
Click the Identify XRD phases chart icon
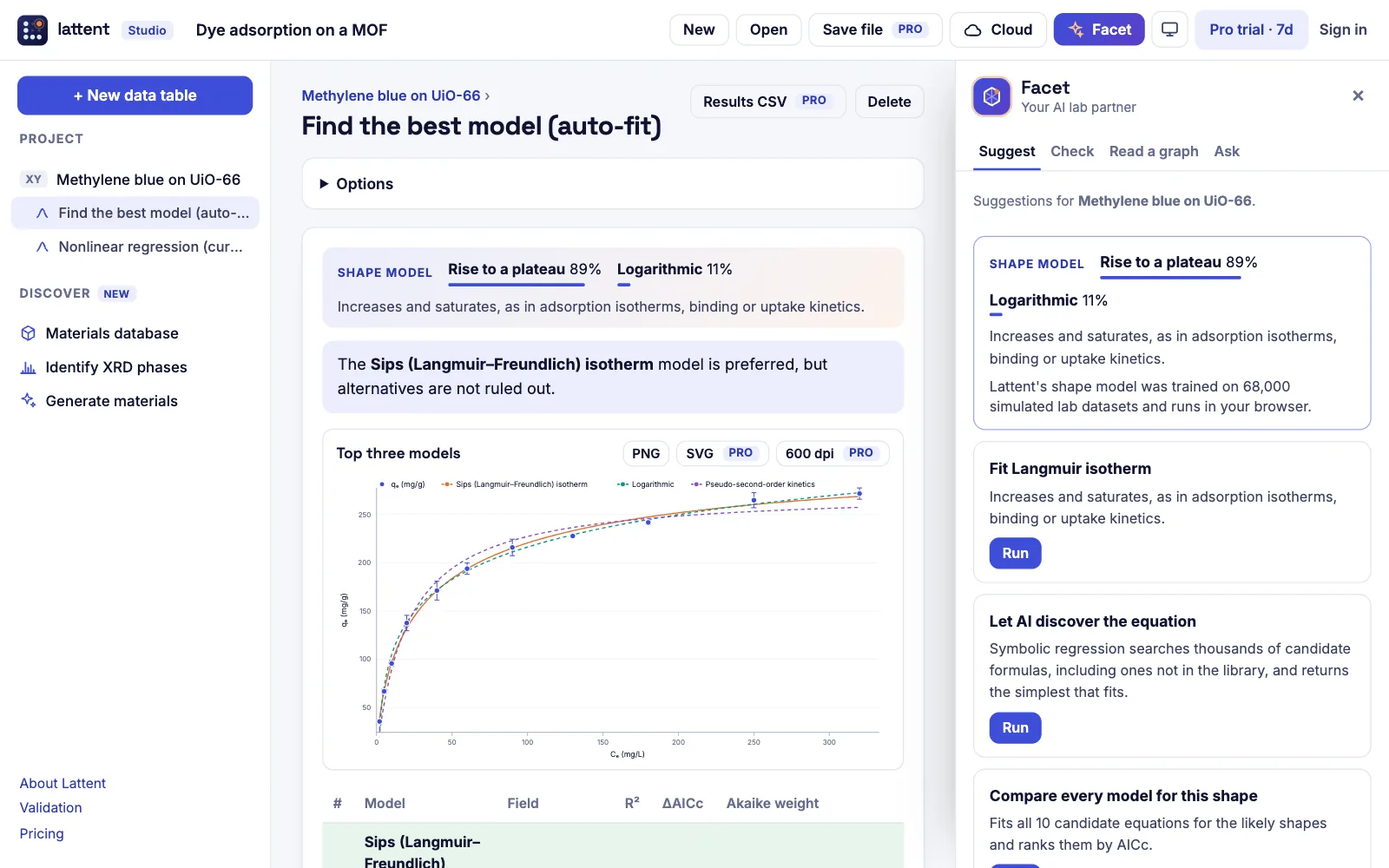(29, 367)
